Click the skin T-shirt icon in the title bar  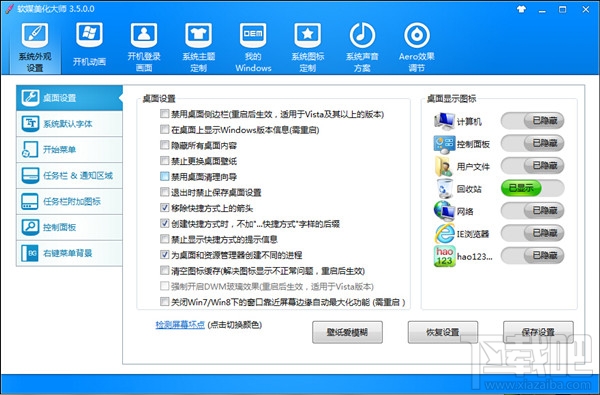click(521, 9)
